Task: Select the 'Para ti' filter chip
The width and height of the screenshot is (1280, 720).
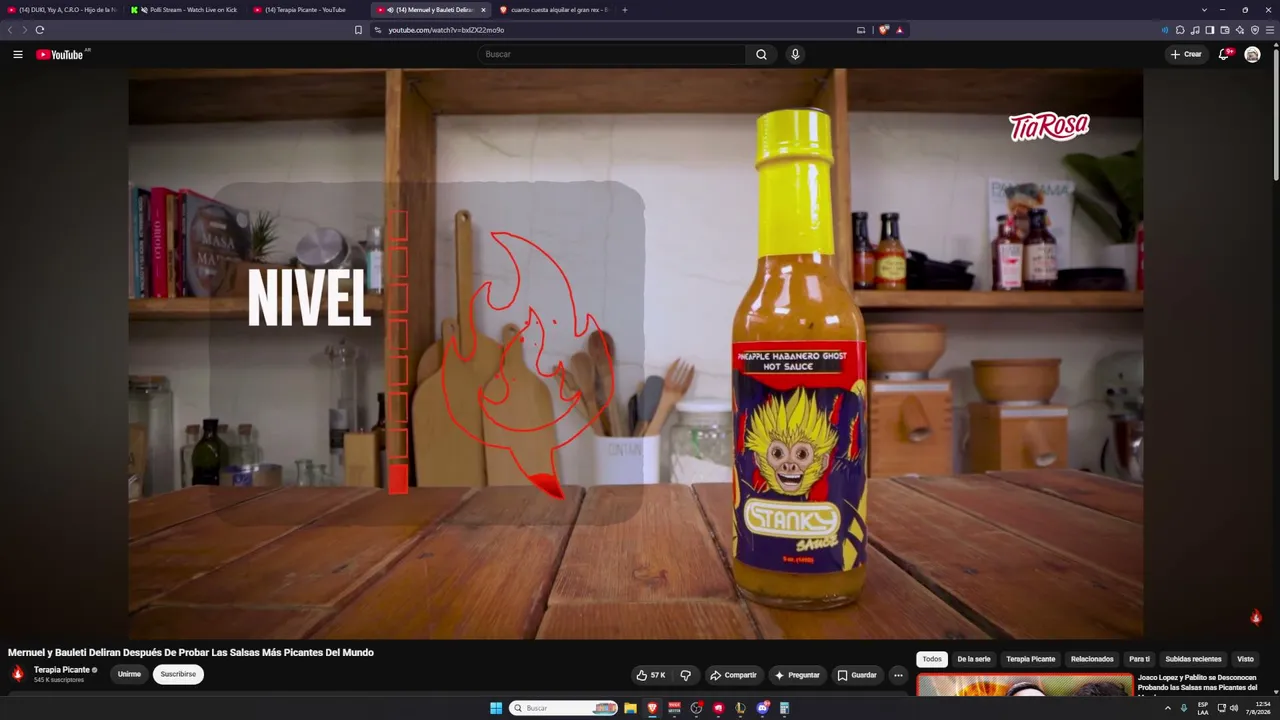Action: pos(1139,659)
